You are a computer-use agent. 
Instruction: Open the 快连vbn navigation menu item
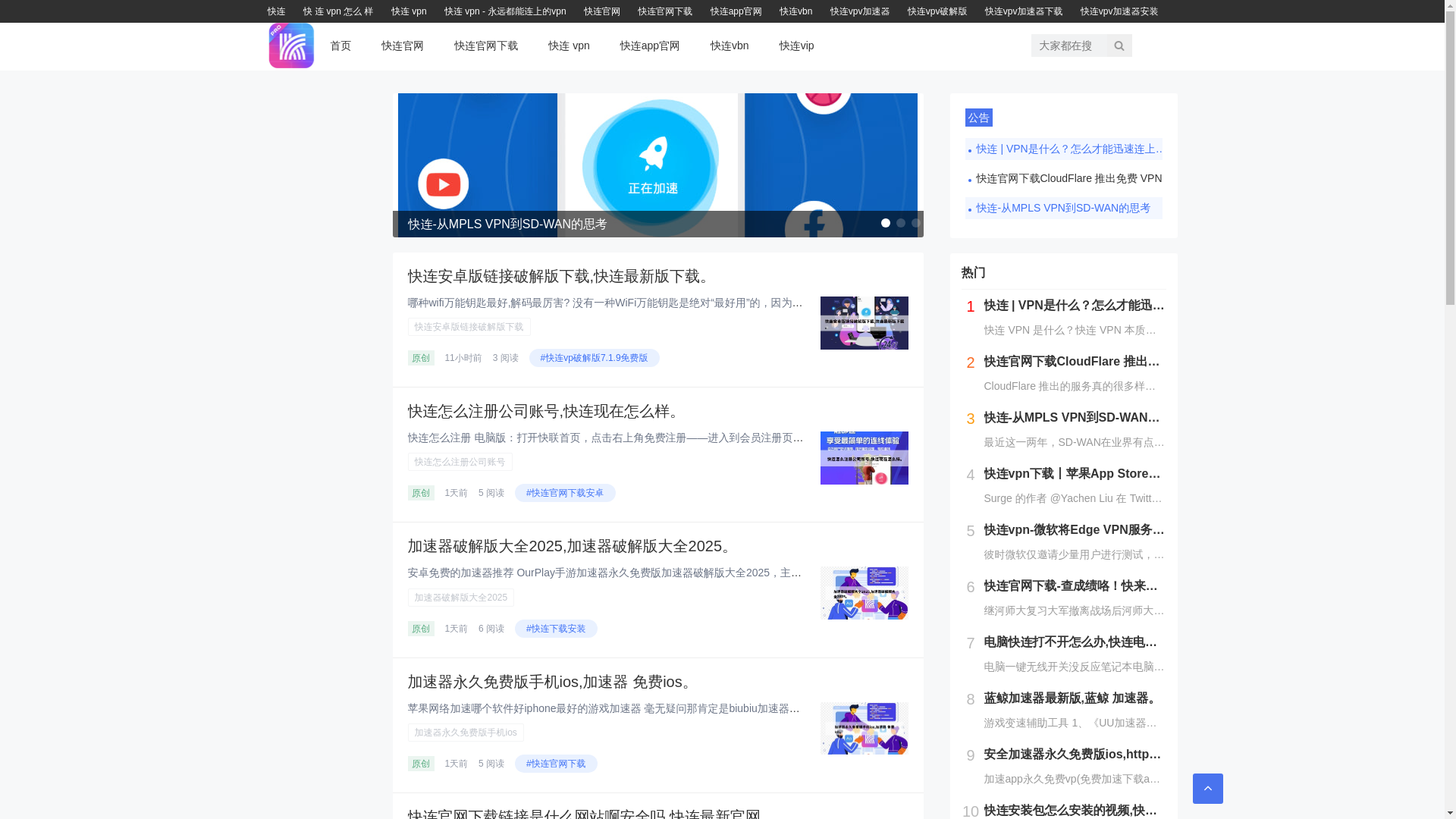coord(729,45)
